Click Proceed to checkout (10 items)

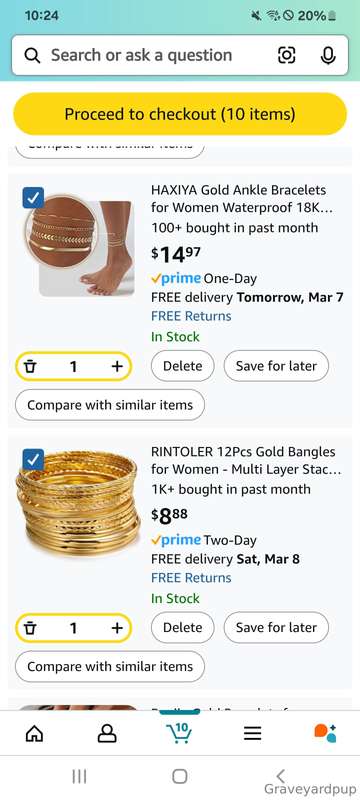(180, 114)
